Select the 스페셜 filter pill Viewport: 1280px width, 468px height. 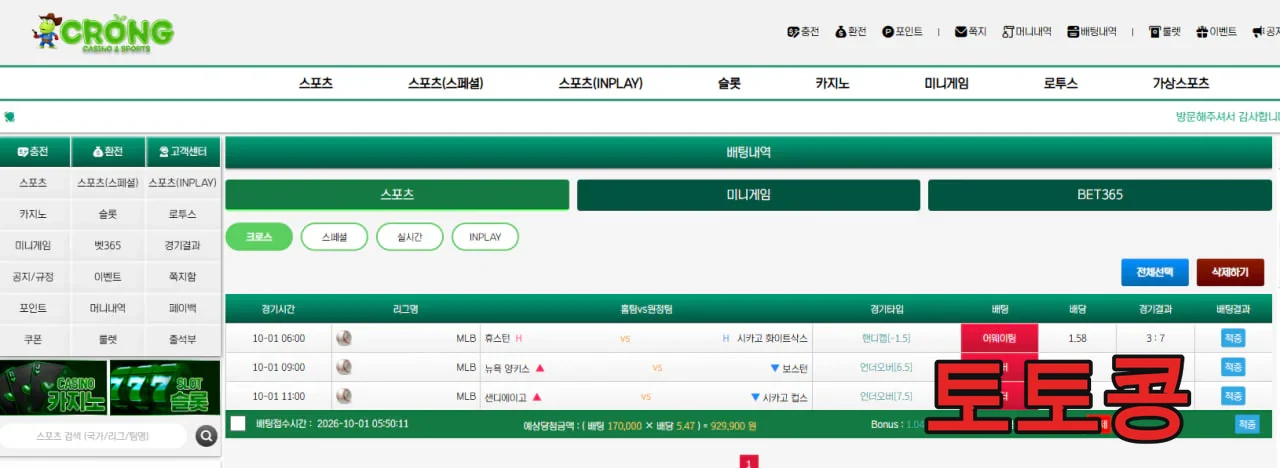click(335, 237)
